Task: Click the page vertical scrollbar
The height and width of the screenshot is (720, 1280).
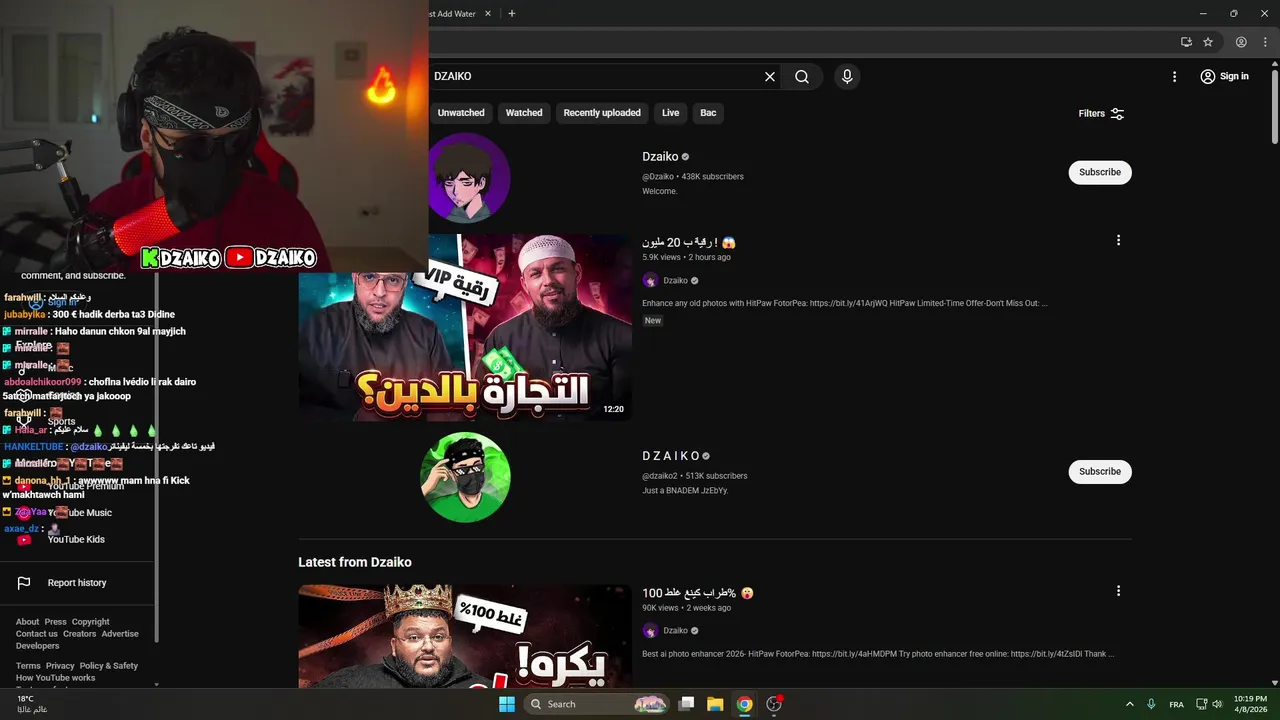Action: tap(1274, 105)
